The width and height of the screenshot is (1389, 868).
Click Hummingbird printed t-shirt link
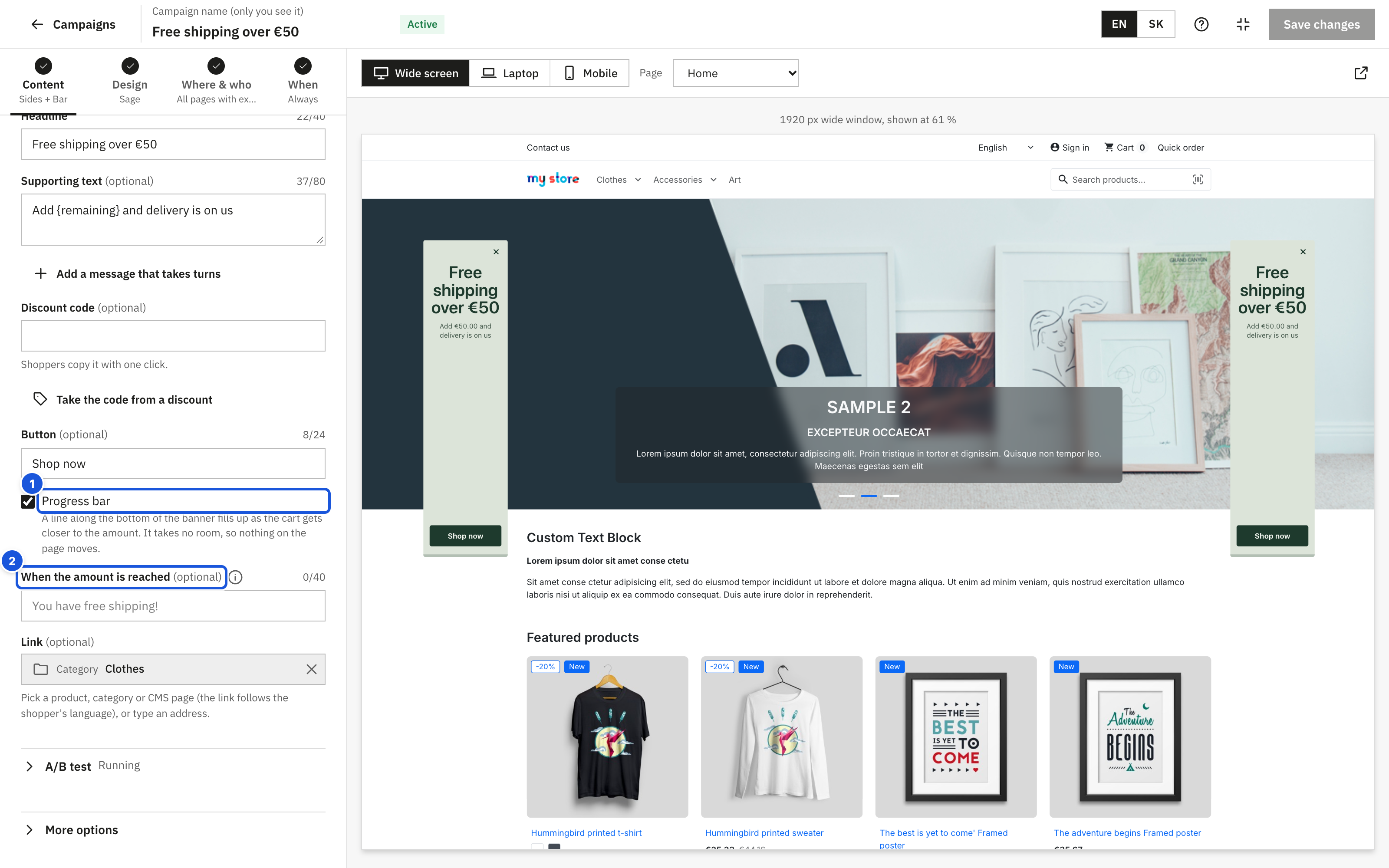click(x=586, y=832)
